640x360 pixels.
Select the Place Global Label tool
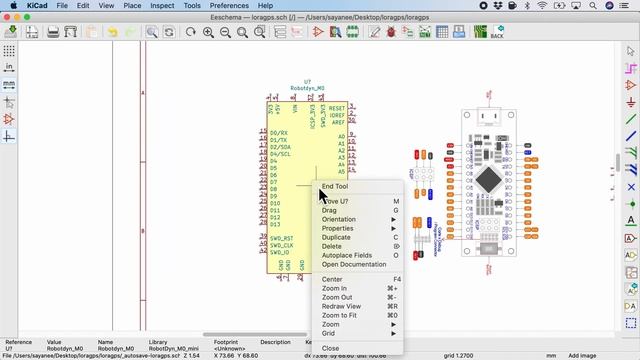pos(631,238)
